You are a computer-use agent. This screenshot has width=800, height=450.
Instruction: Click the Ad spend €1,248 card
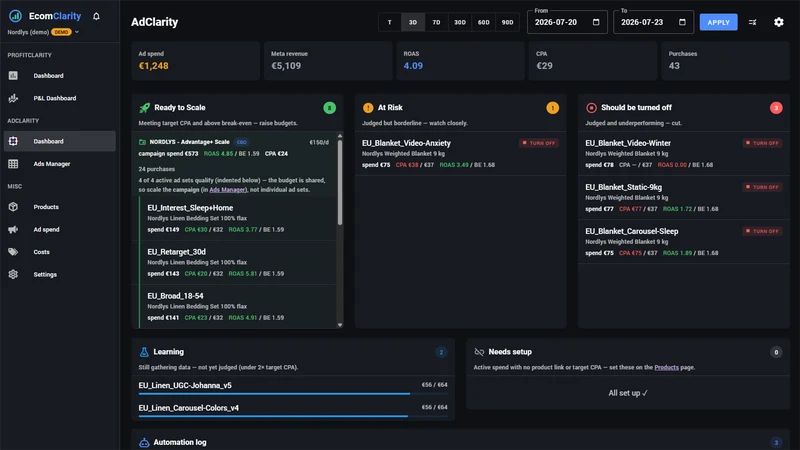click(x=195, y=61)
